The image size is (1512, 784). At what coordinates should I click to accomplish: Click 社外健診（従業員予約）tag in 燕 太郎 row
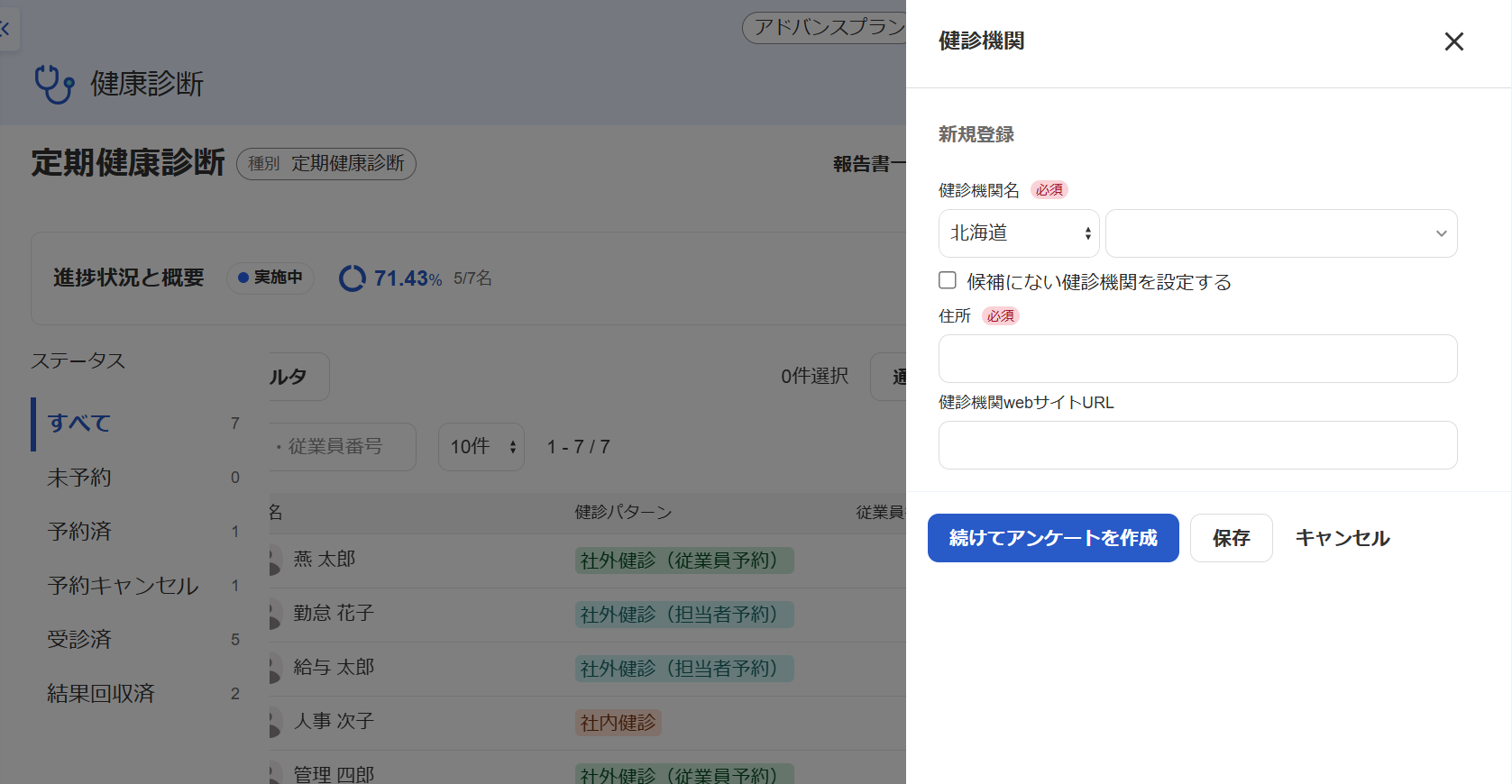(x=684, y=561)
